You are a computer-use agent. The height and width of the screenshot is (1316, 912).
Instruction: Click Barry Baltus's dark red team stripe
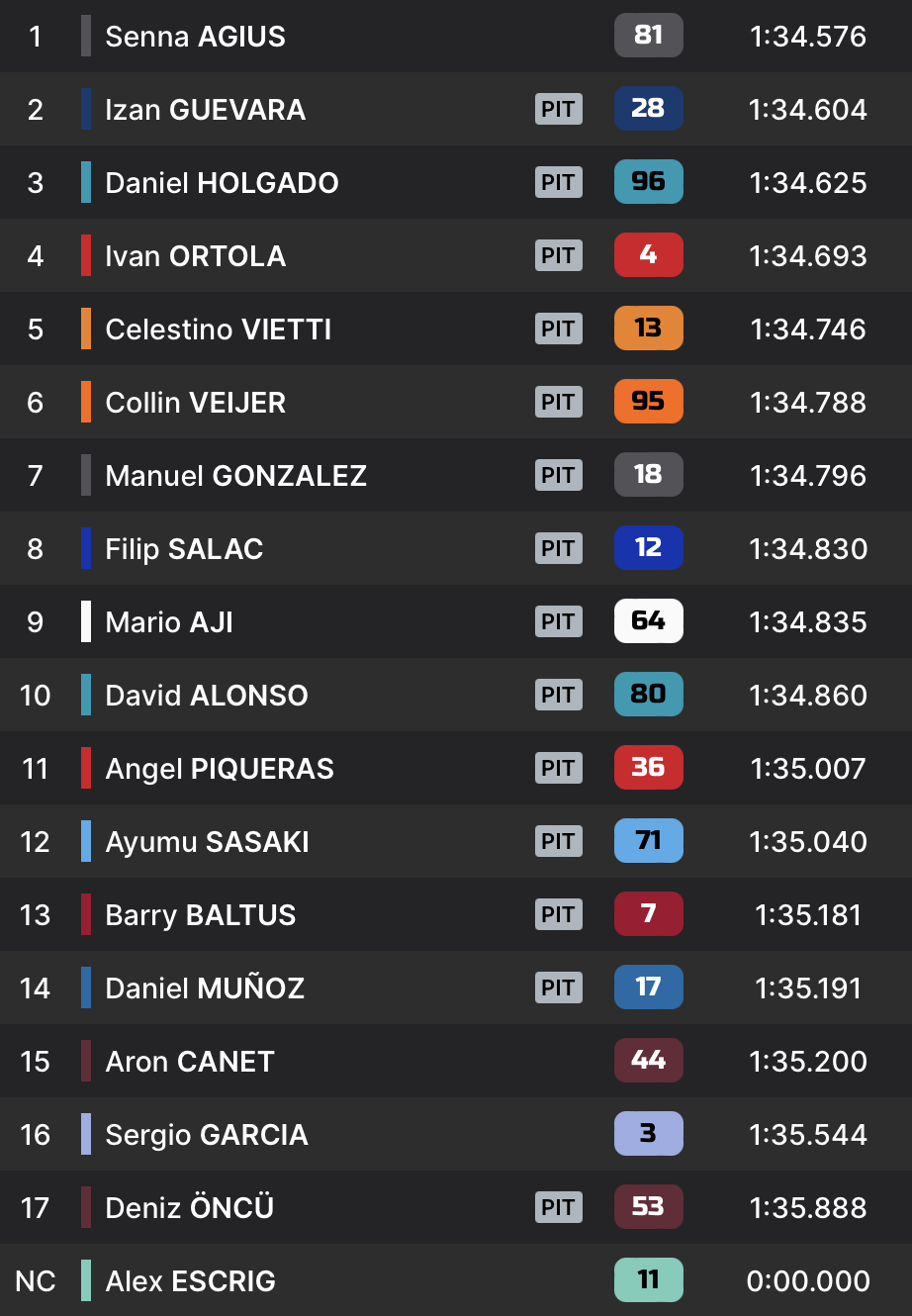(x=86, y=914)
